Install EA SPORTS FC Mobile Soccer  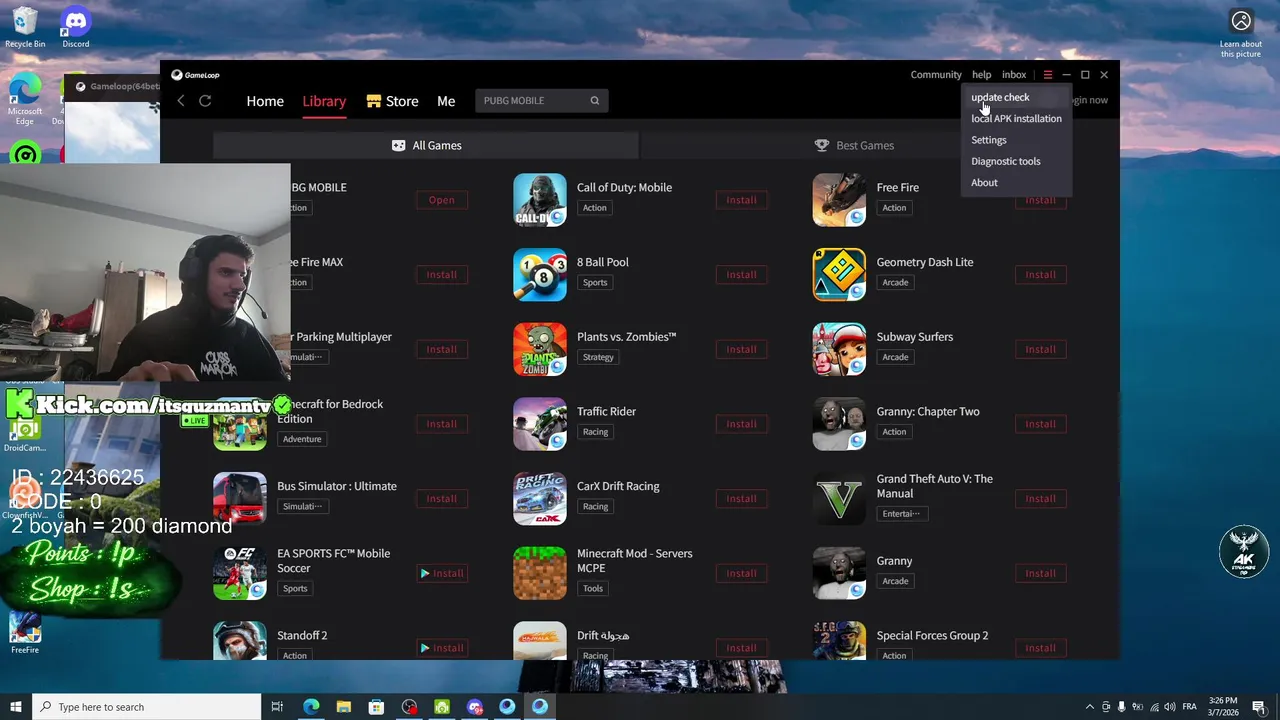click(442, 573)
